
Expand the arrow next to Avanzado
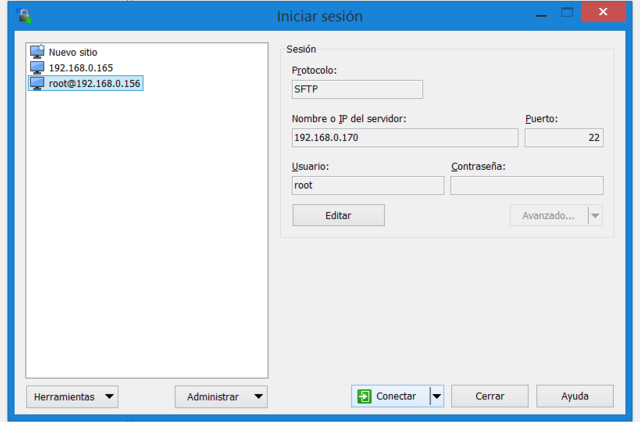[595, 215]
